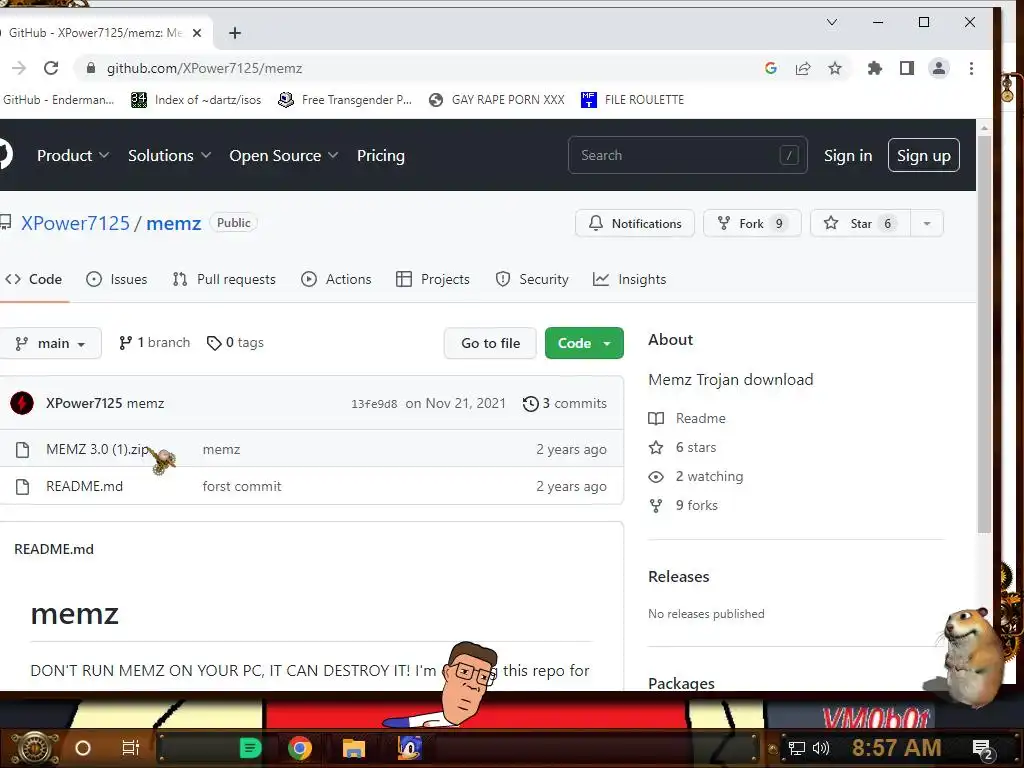Open the Pricing page
Image resolution: width=1024 pixels, height=768 pixels.
tap(381, 155)
